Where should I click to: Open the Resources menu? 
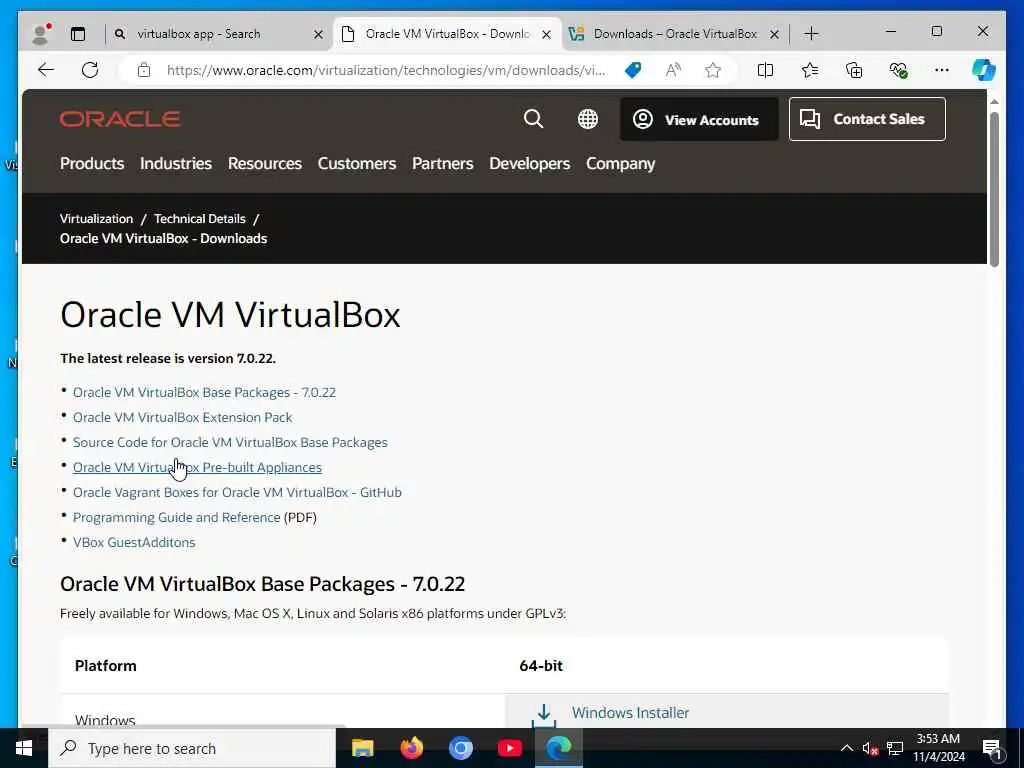264,163
